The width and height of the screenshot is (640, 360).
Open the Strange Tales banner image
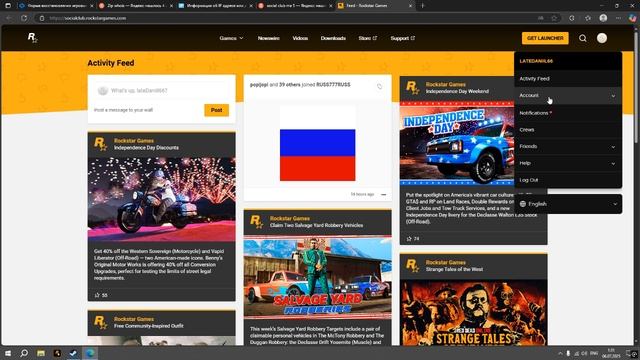coord(473,312)
